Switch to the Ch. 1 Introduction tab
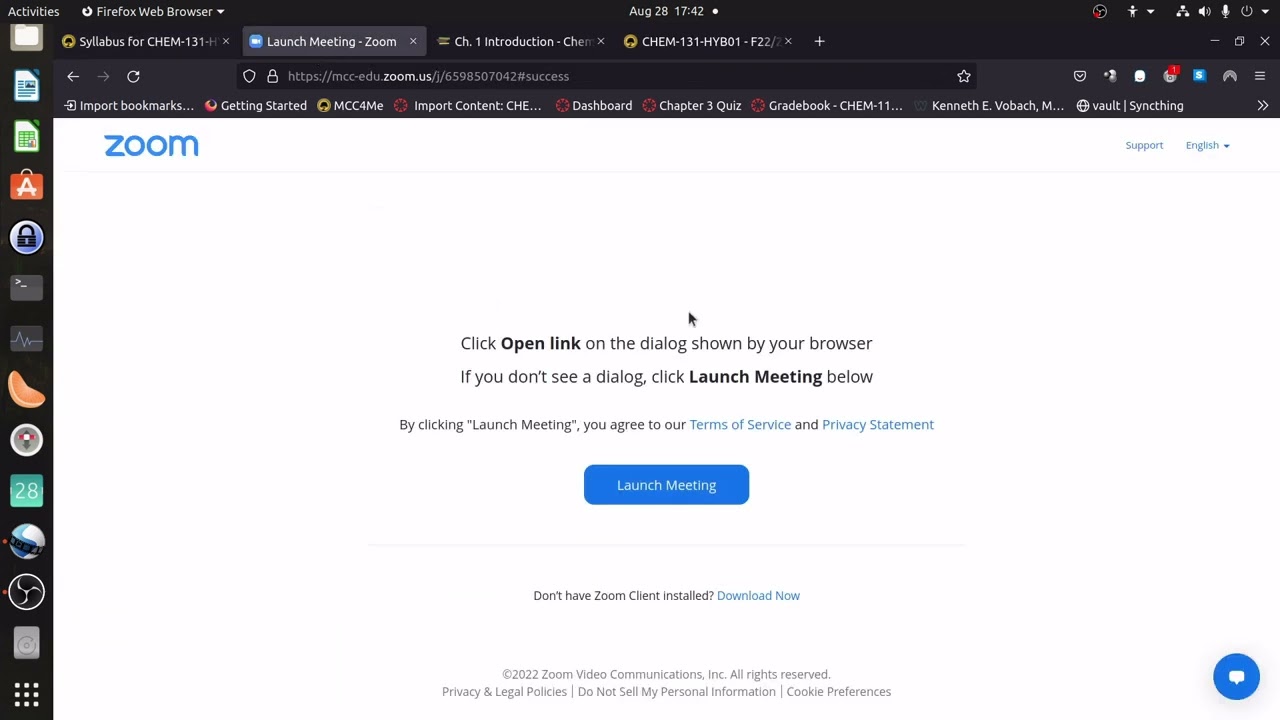The width and height of the screenshot is (1280, 720). [x=522, y=41]
